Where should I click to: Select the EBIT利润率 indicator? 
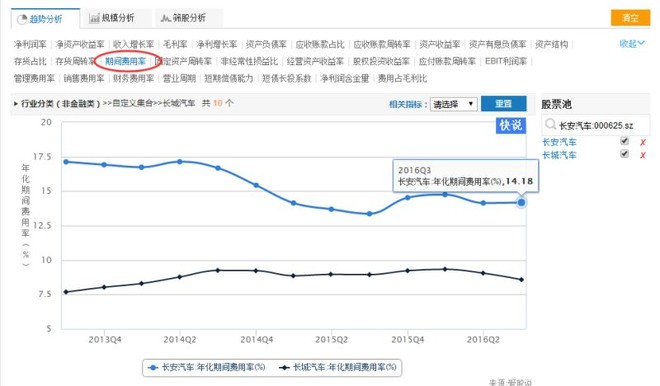tap(506, 61)
